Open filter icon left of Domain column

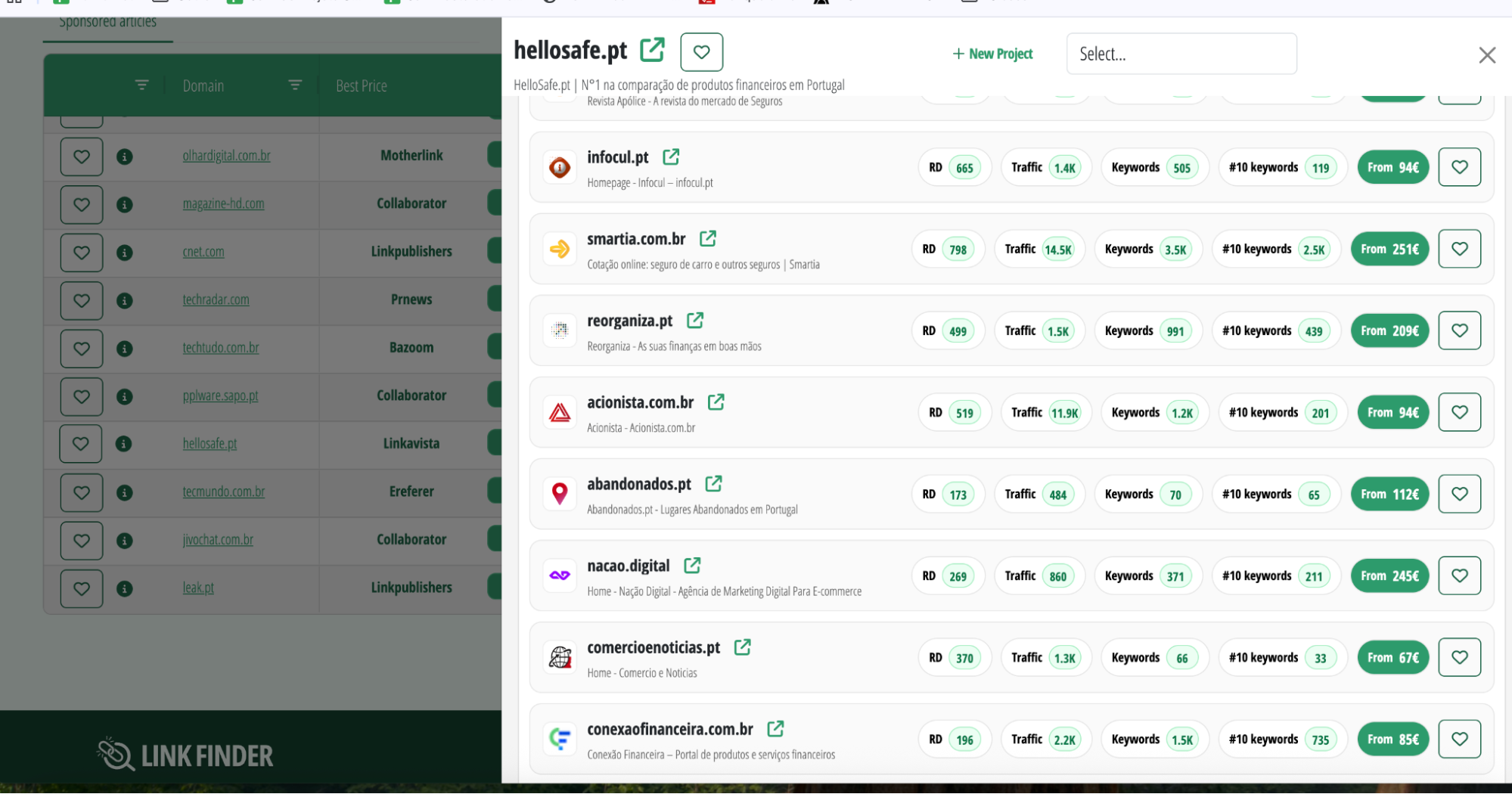[x=141, y=85]
